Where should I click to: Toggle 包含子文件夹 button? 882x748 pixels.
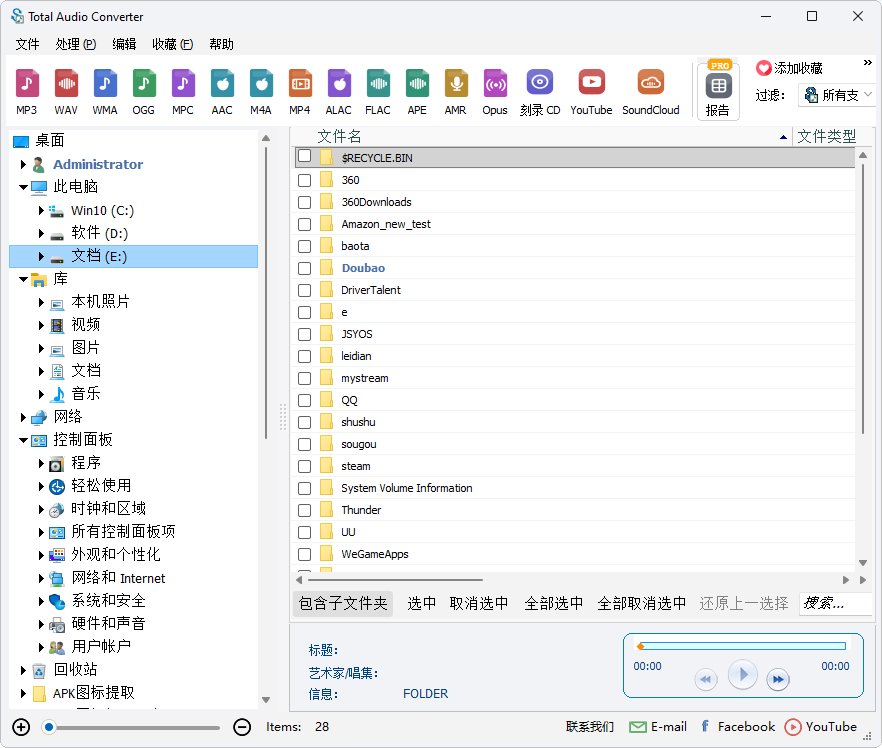coord(343,603)
